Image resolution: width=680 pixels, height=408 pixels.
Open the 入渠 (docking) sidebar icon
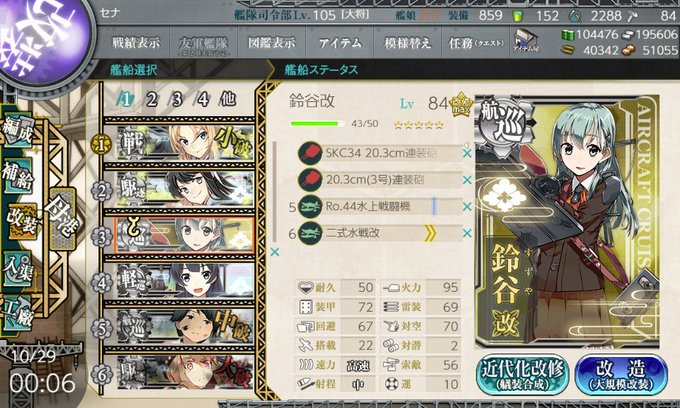pos(17,269)
